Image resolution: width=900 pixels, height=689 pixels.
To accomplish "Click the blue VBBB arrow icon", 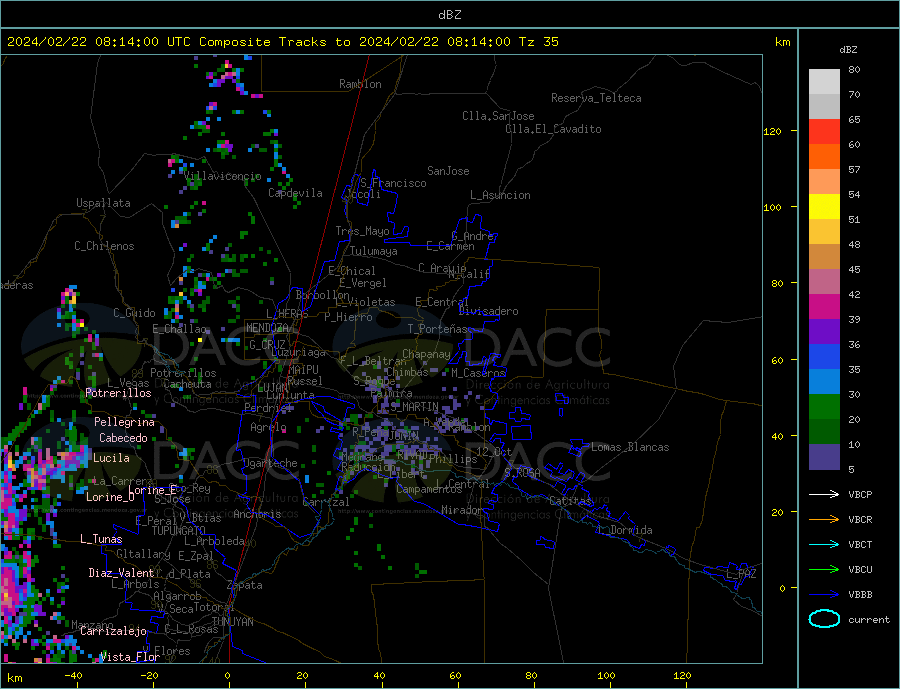I will click(x=824, y=595).
